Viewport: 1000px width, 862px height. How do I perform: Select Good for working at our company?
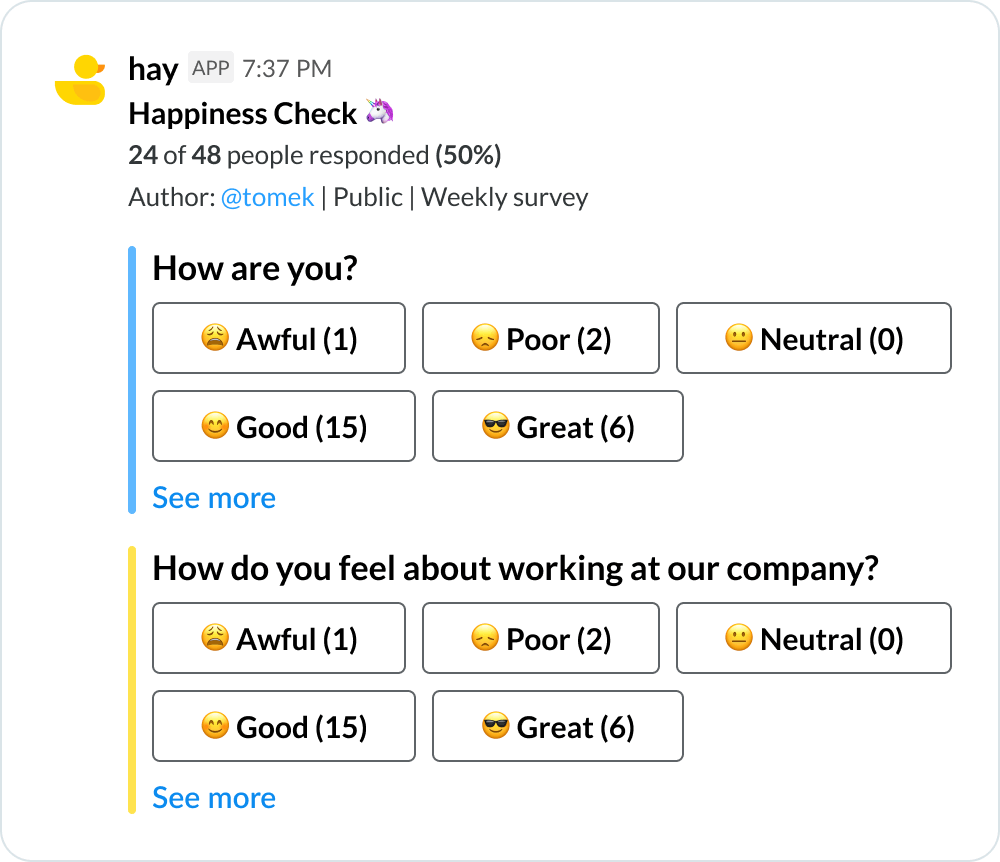pos(284,726)
